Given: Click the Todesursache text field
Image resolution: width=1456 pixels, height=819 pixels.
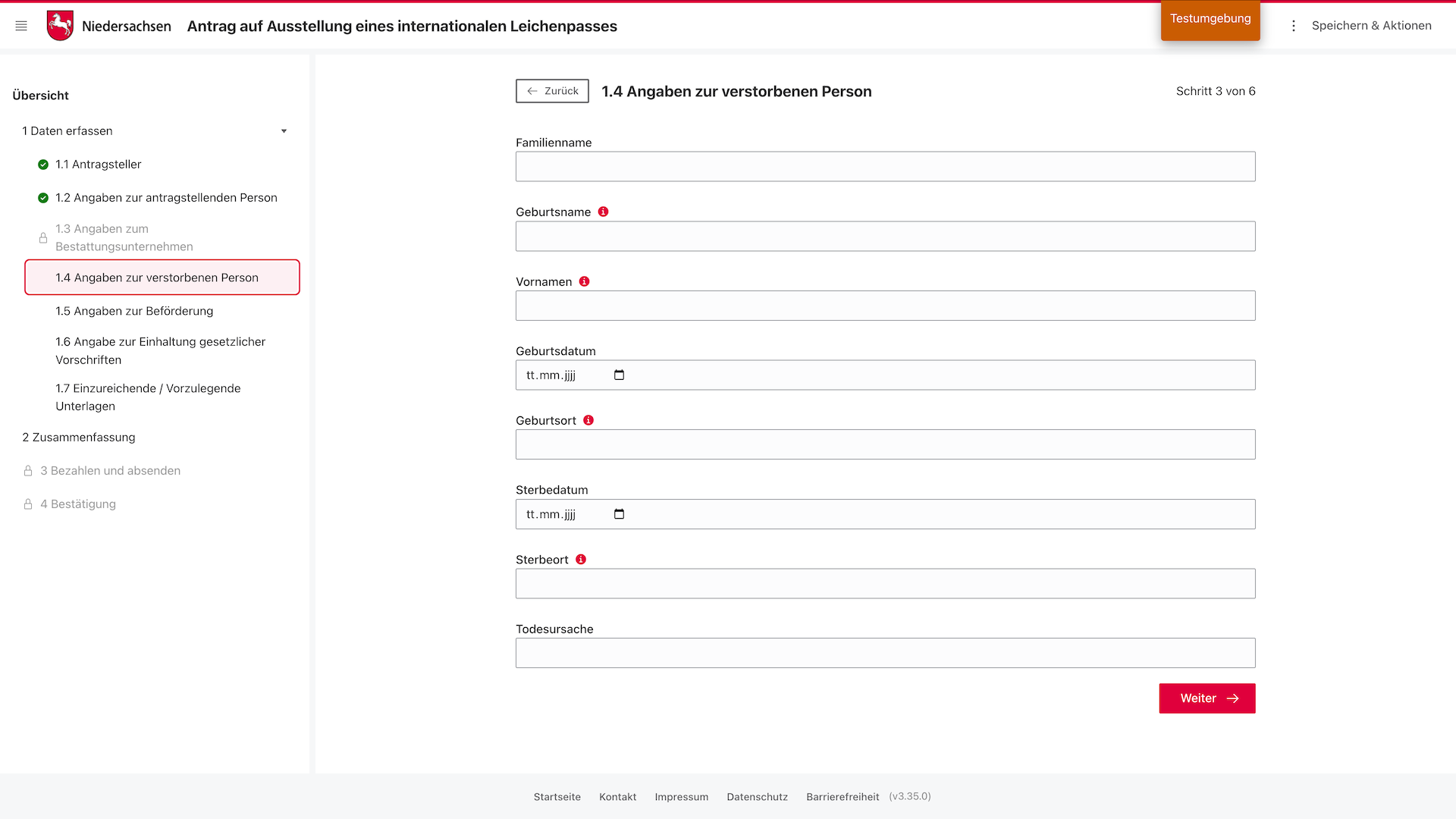Looking at the screenshot, I should point(885,653).
